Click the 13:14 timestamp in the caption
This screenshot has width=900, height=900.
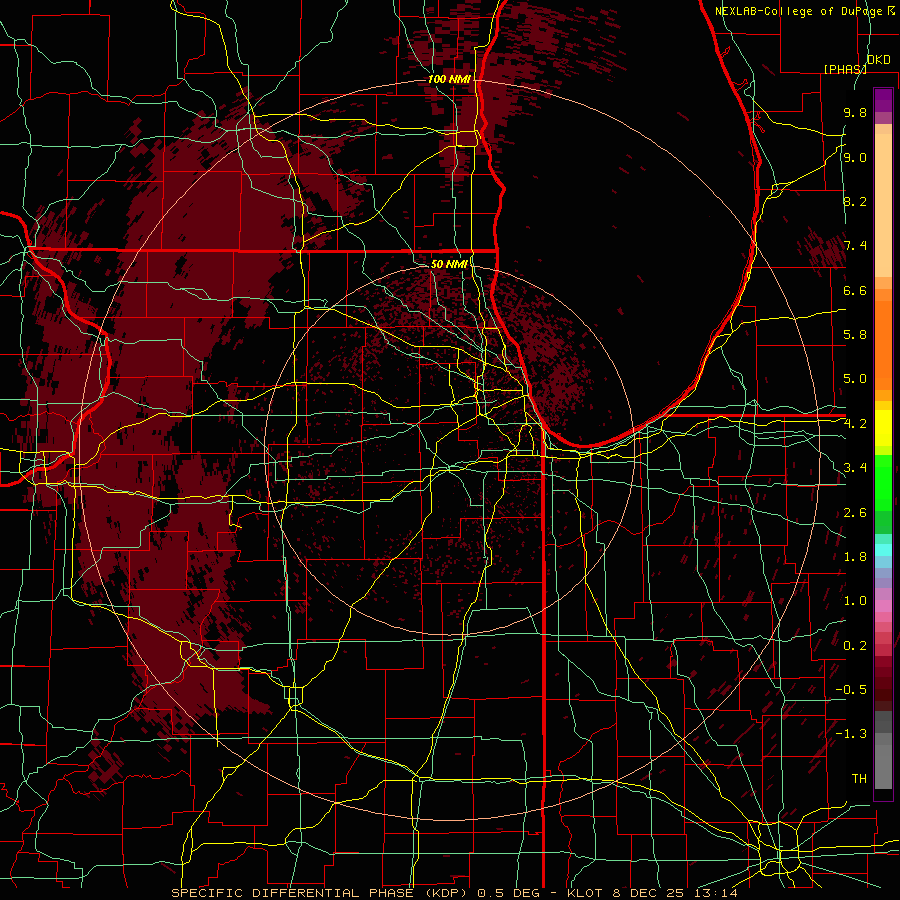[715, 893]
